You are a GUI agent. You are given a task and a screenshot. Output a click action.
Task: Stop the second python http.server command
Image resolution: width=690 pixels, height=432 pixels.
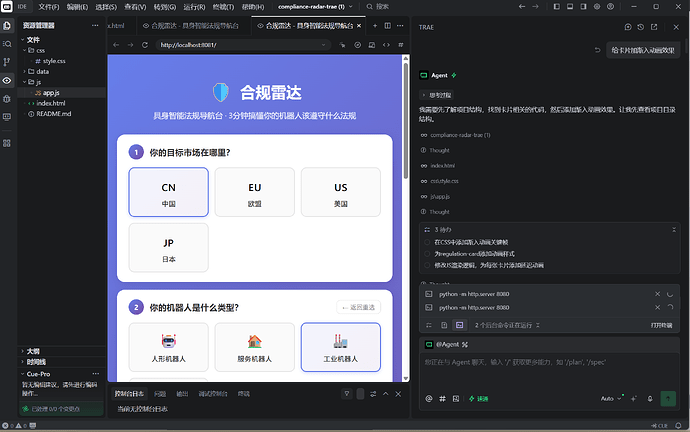click(657, 308)
